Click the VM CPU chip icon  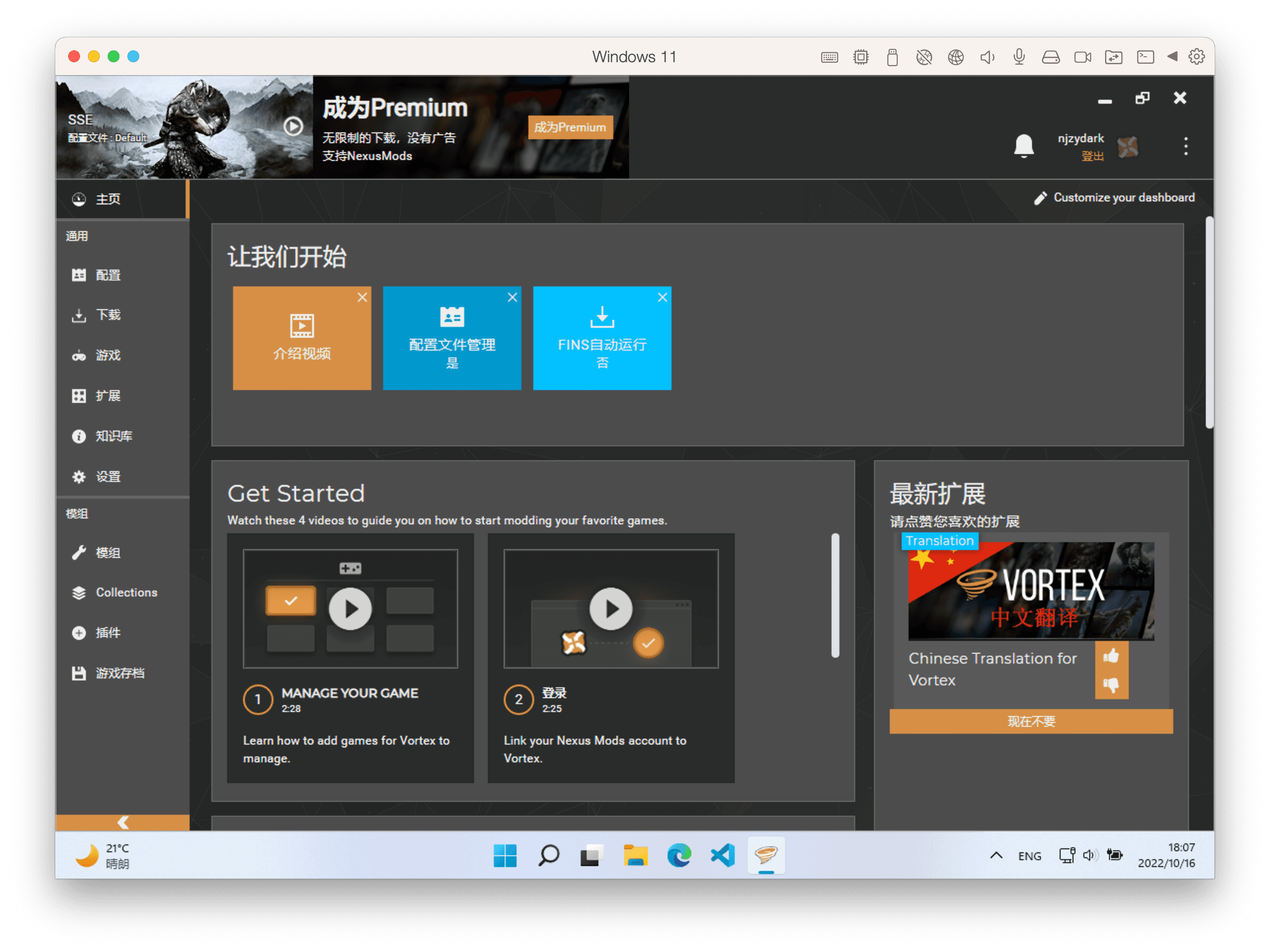(x=861, y=57)
